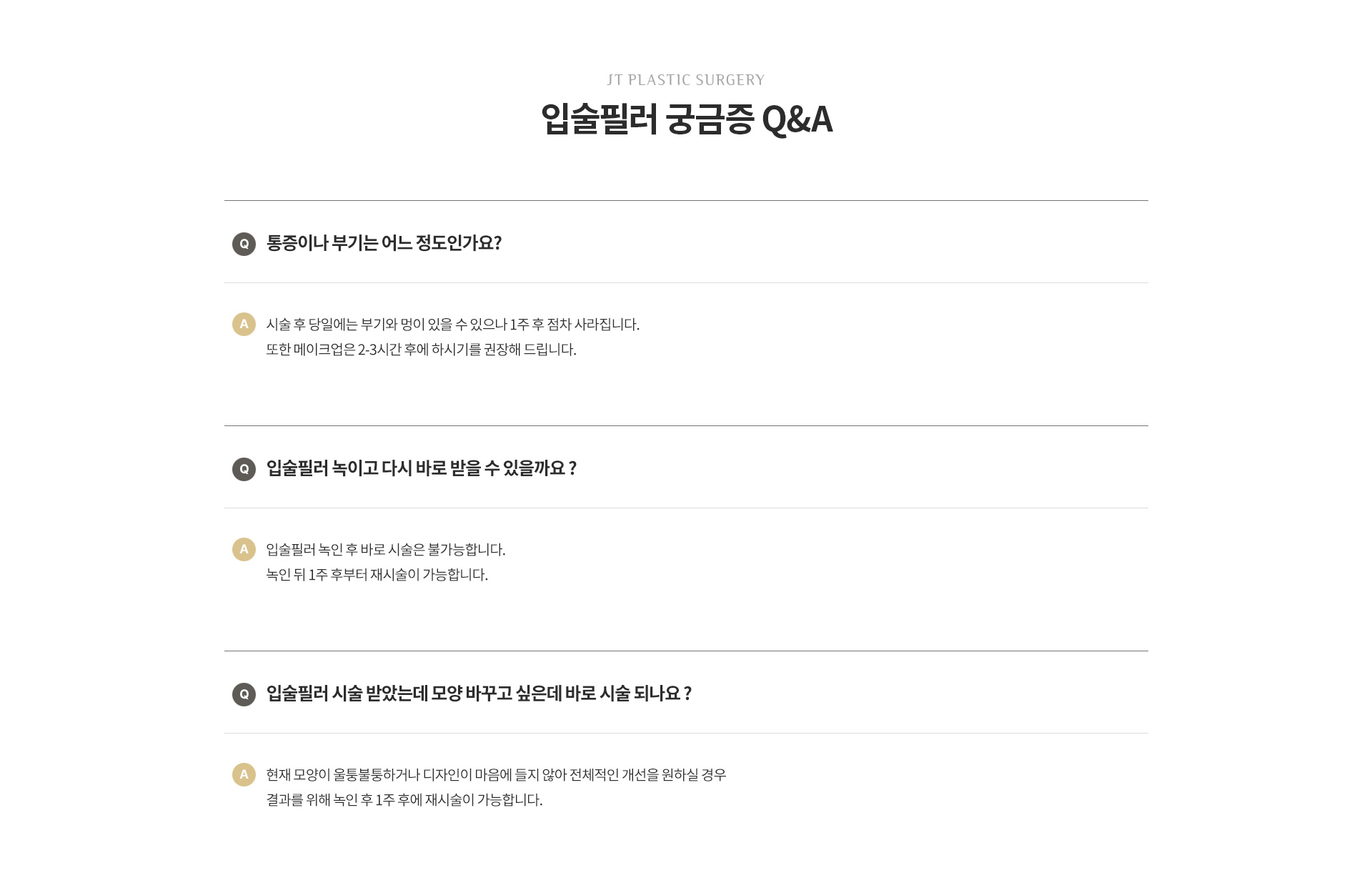Screen dimensions: 1372x888
Task: Click the line '현재 모양이 울퉁불퉁하거나 디자인이'
Action: 496,775
